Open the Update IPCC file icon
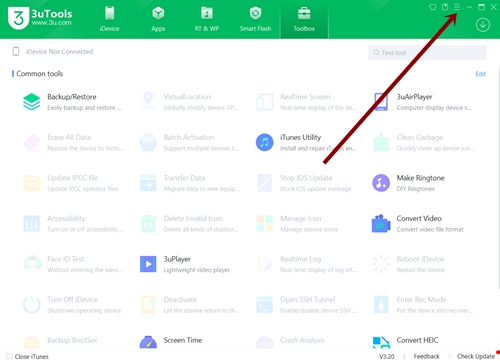Screen dimensions: 500x361 32,183
